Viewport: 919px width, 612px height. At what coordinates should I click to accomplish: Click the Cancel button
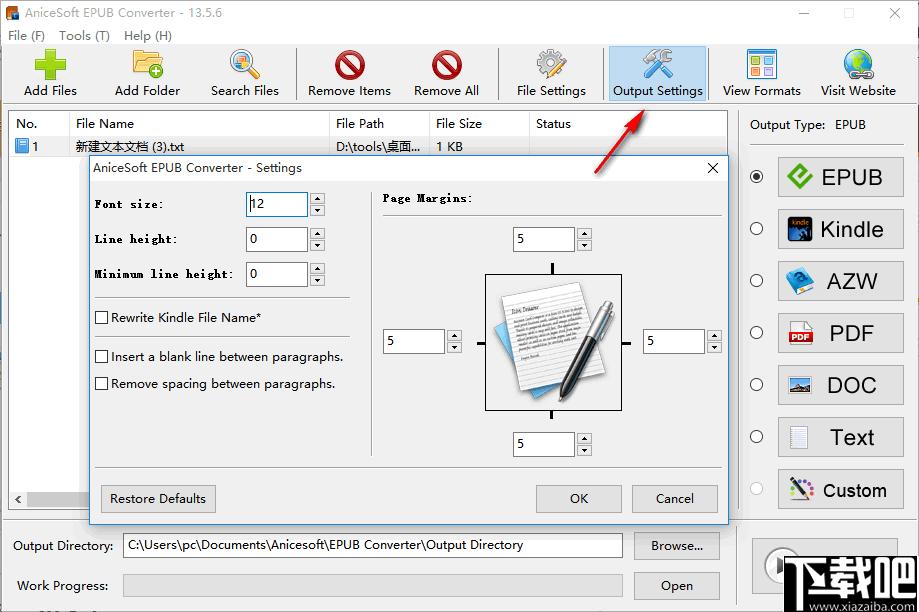point(675,499)
